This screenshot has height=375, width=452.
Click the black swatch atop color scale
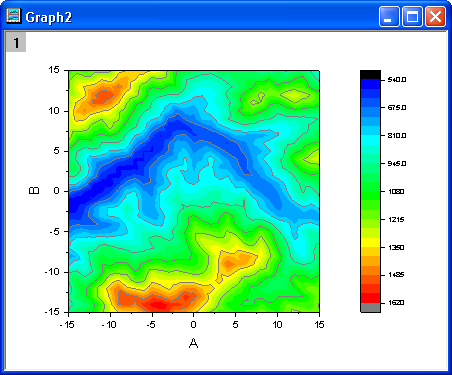pyautogui.click(x=370, y=75)
